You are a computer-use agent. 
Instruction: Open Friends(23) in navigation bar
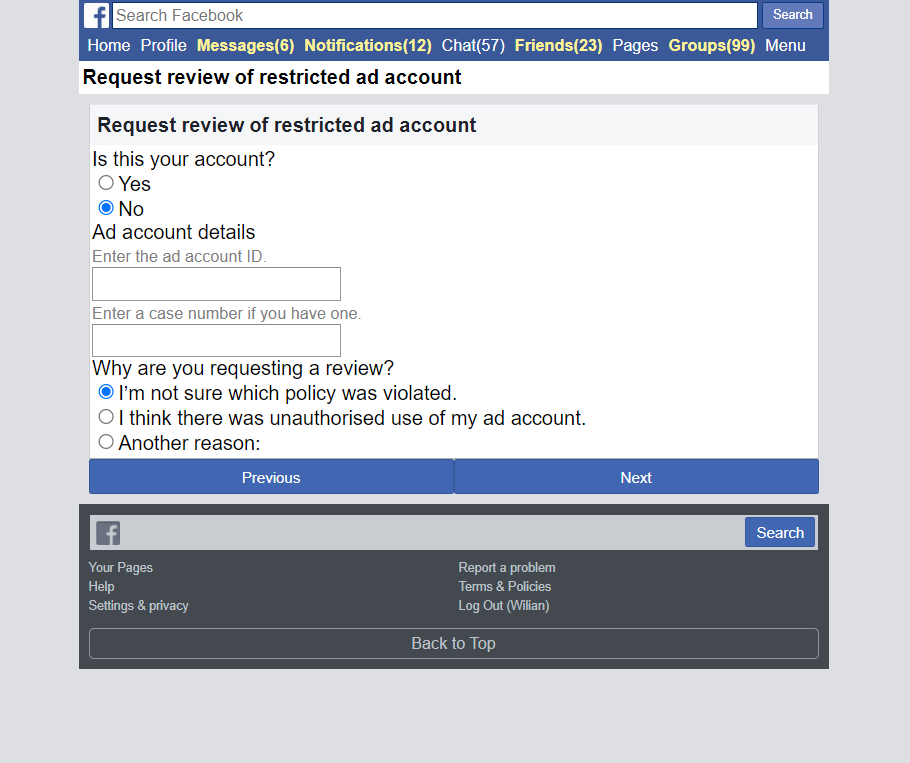[x=558, y=45]
